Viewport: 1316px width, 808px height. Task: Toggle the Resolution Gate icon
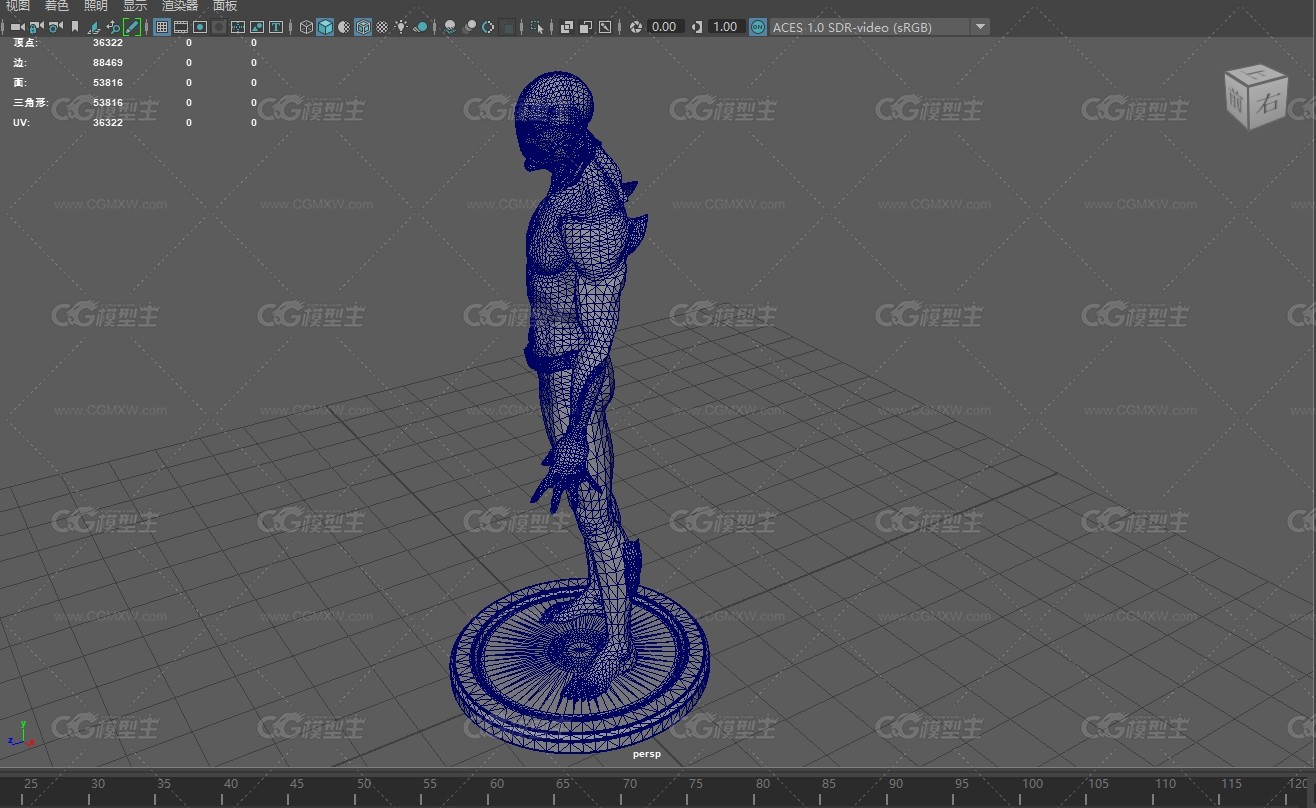click(x=200, y=27)
